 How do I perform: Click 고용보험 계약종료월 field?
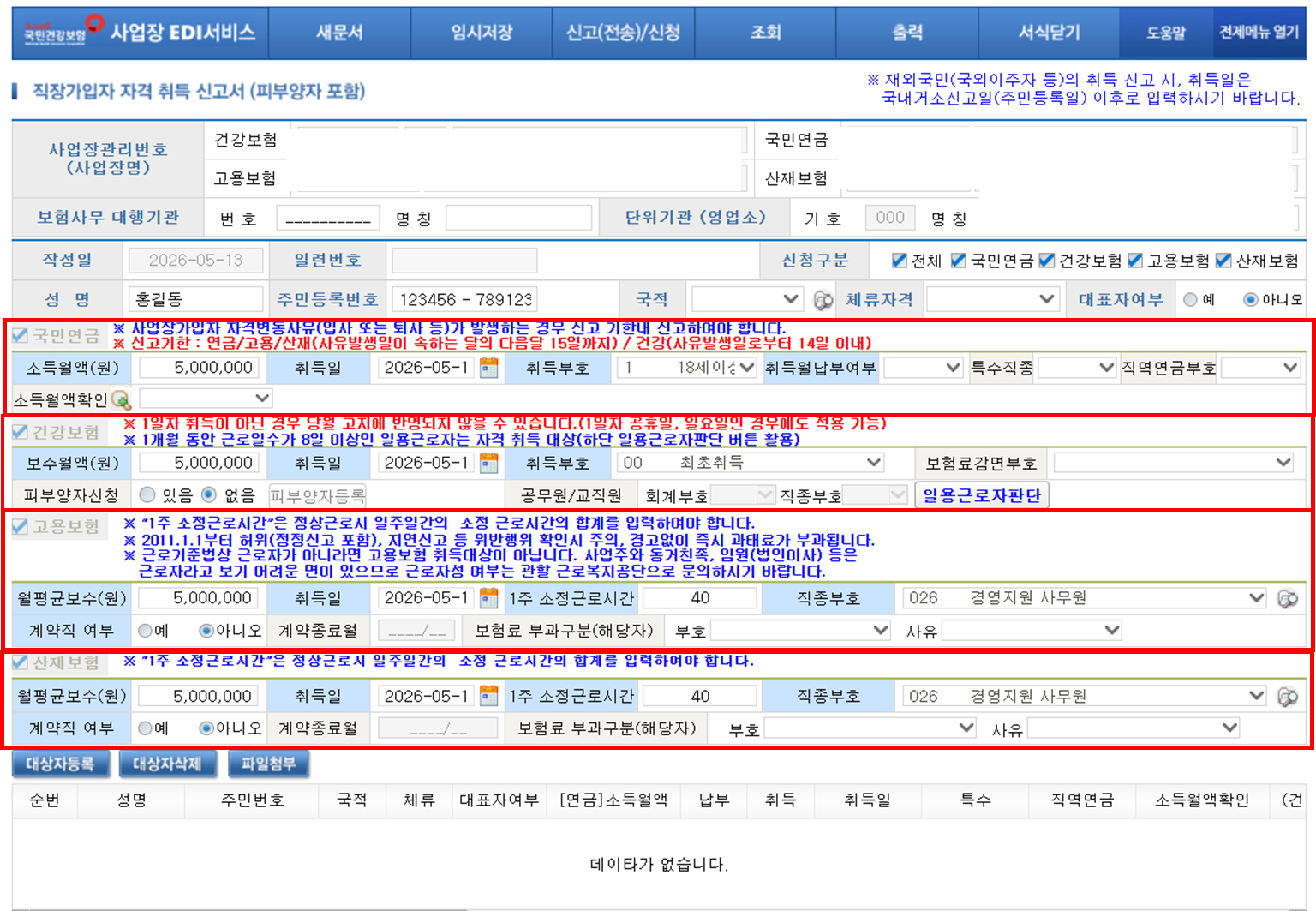(x=416, y=631)
